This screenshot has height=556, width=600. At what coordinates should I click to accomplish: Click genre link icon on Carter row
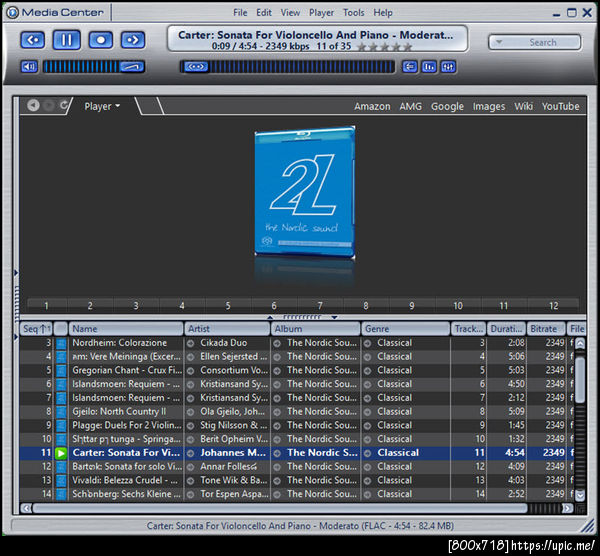367,453
